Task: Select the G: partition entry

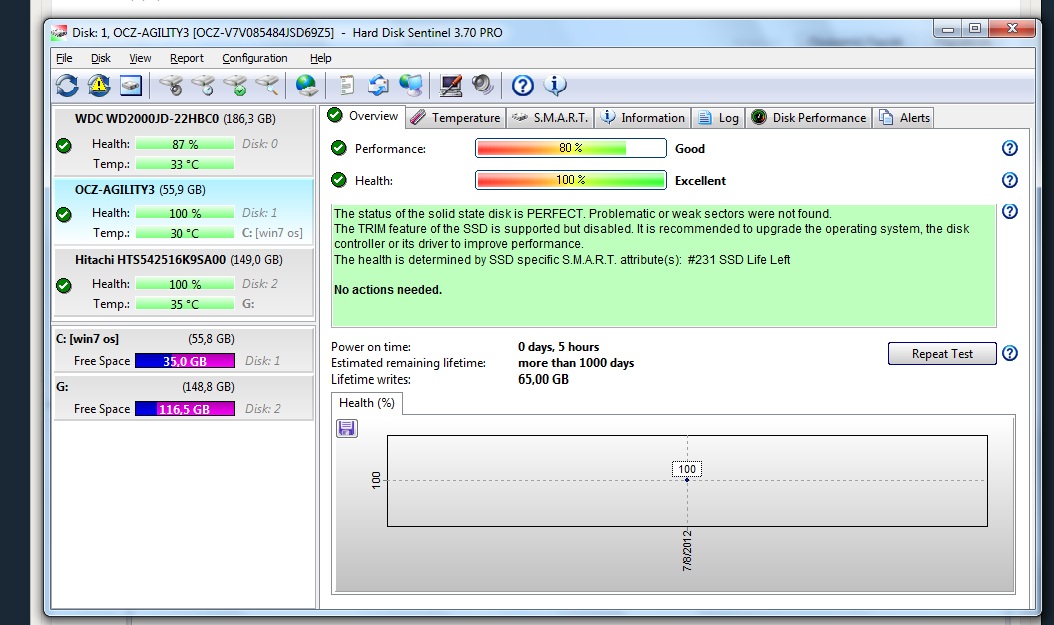Action: 184,397
